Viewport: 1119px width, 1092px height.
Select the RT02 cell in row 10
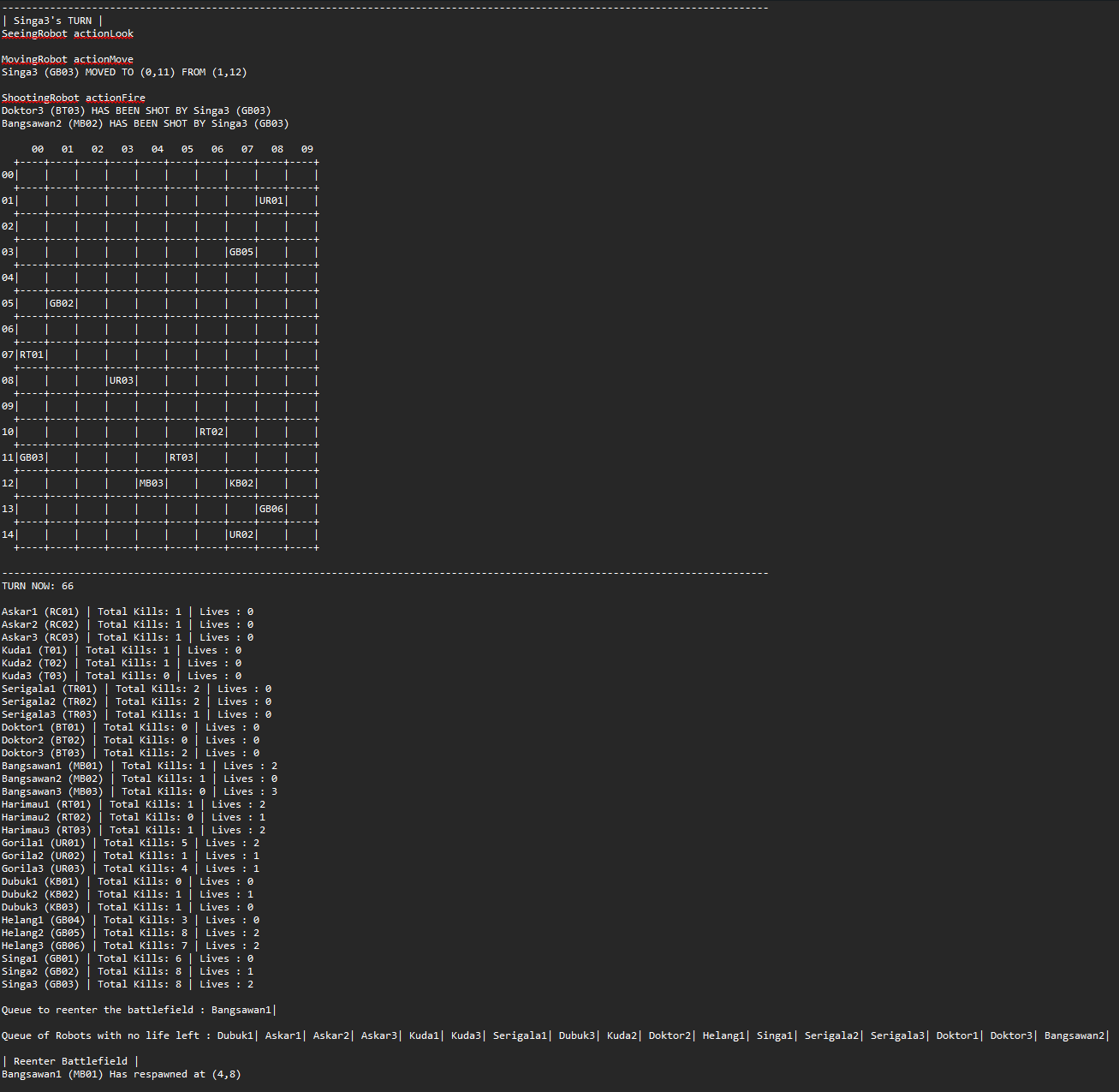[211, 432]
